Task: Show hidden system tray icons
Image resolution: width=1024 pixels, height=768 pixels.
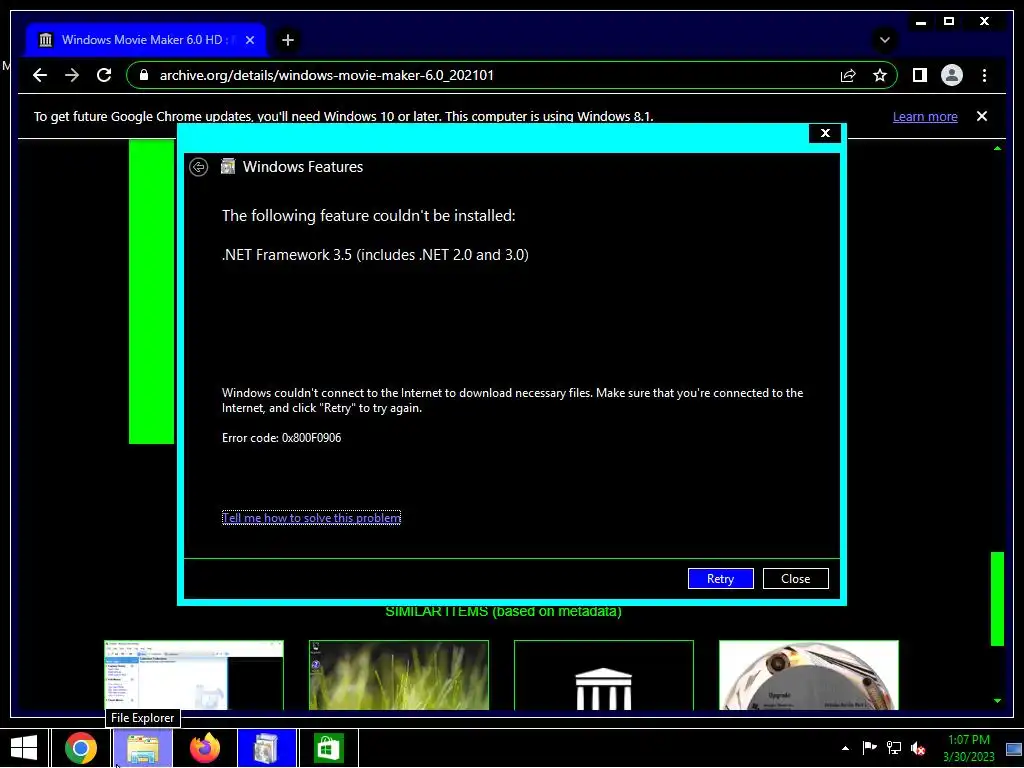Action: 845,748
